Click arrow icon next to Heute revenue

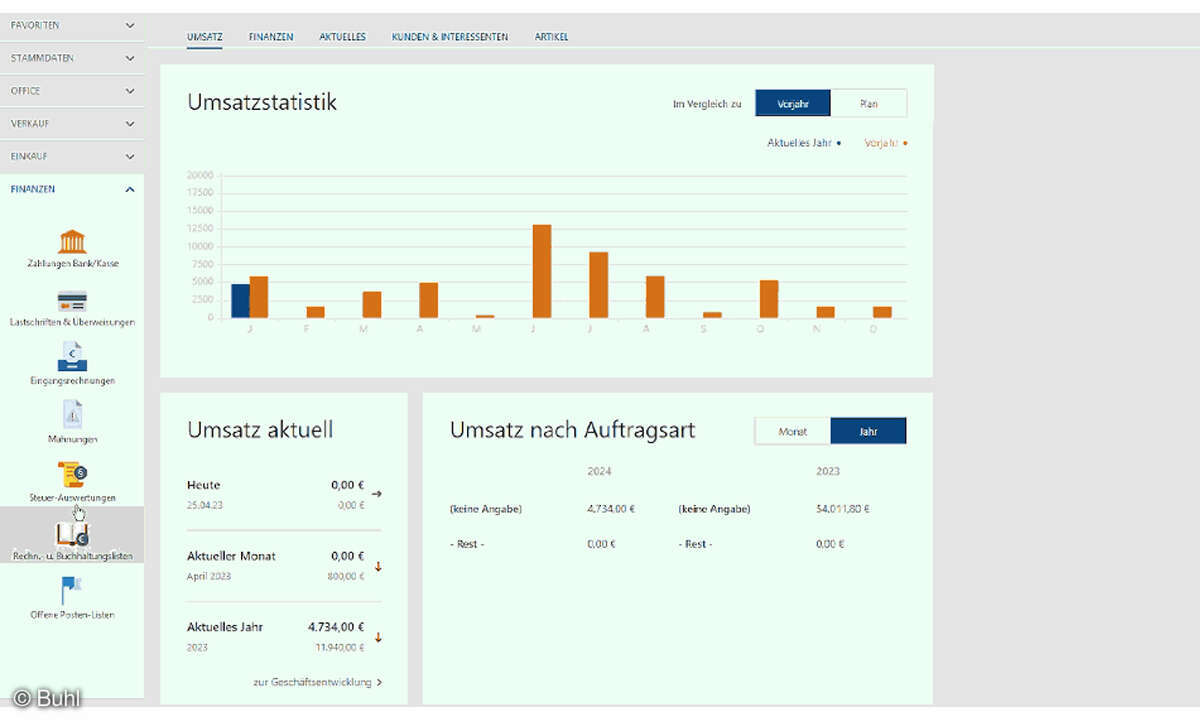point(377,493)
